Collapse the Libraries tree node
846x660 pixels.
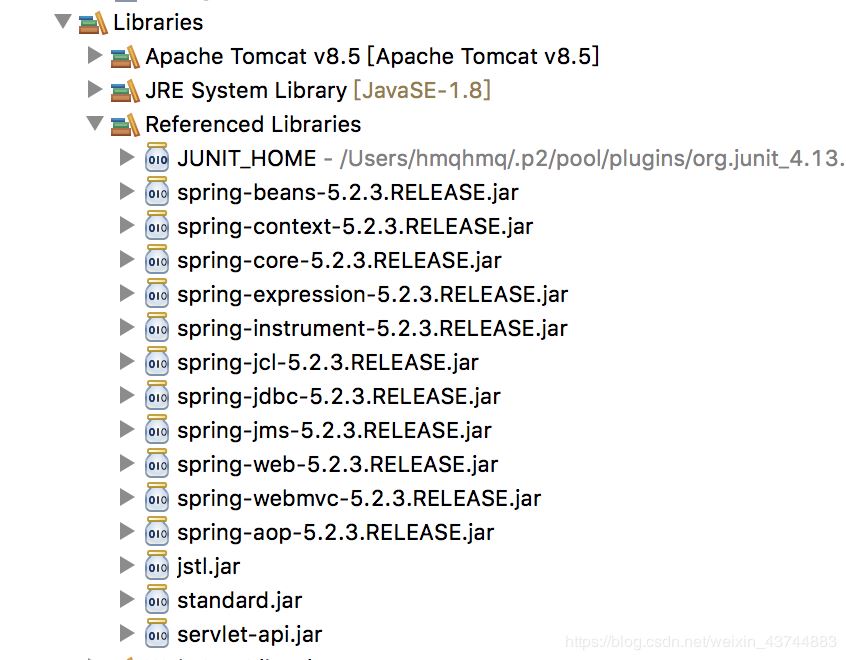tap(63, 21)
